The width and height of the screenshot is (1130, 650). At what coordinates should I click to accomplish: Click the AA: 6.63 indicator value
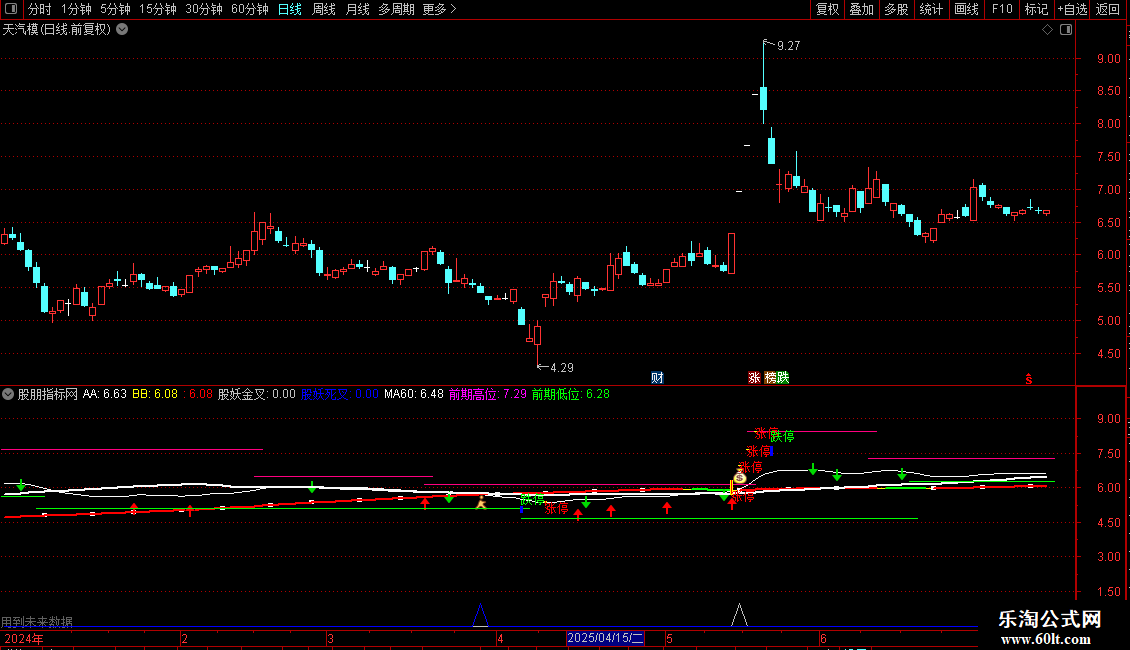click(104, 394)
